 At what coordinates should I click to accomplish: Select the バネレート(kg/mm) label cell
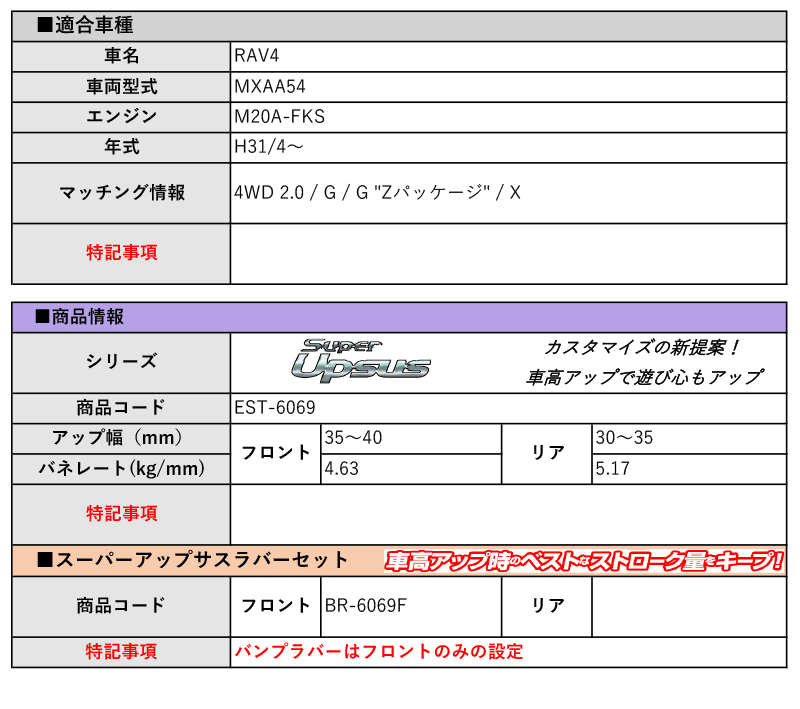(x=121, y=469)
